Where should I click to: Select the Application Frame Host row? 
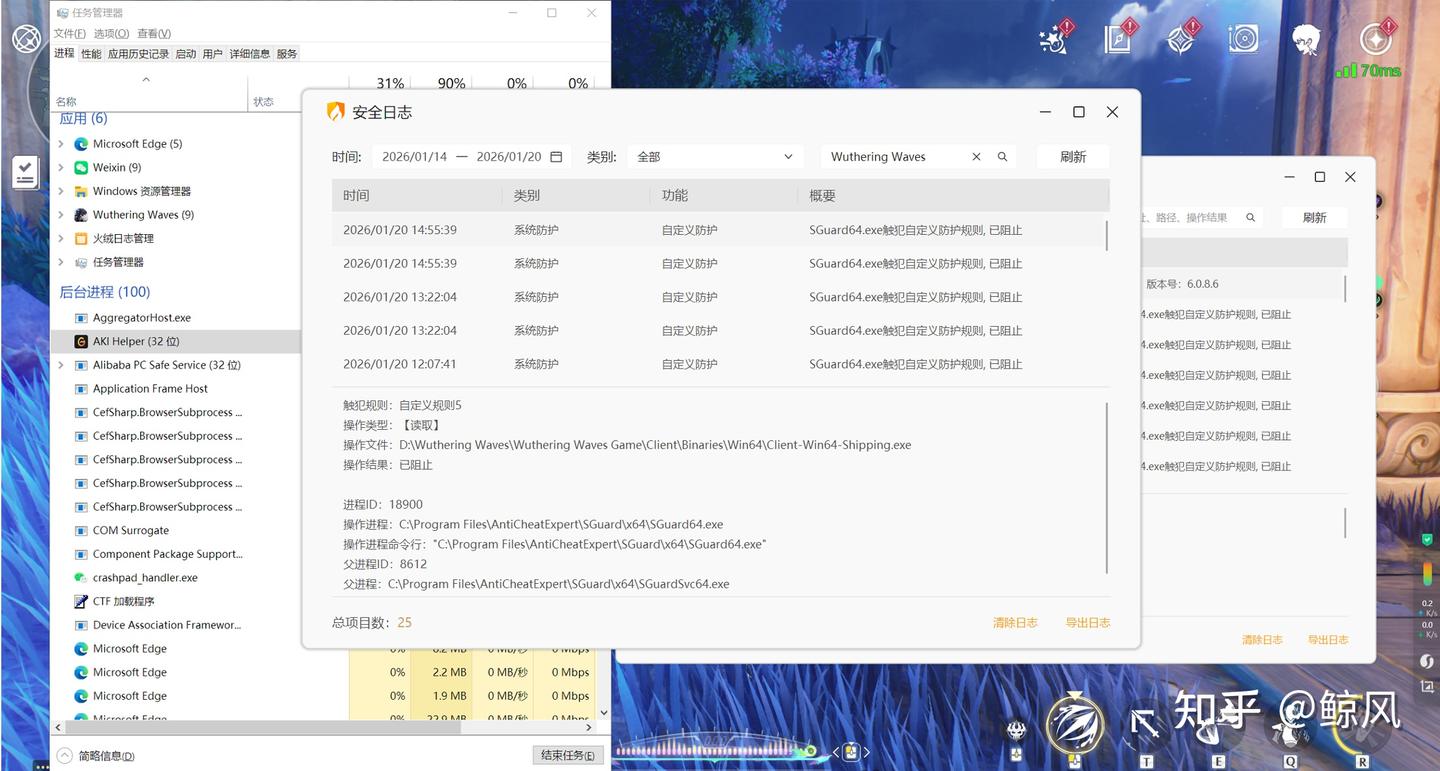176,389
